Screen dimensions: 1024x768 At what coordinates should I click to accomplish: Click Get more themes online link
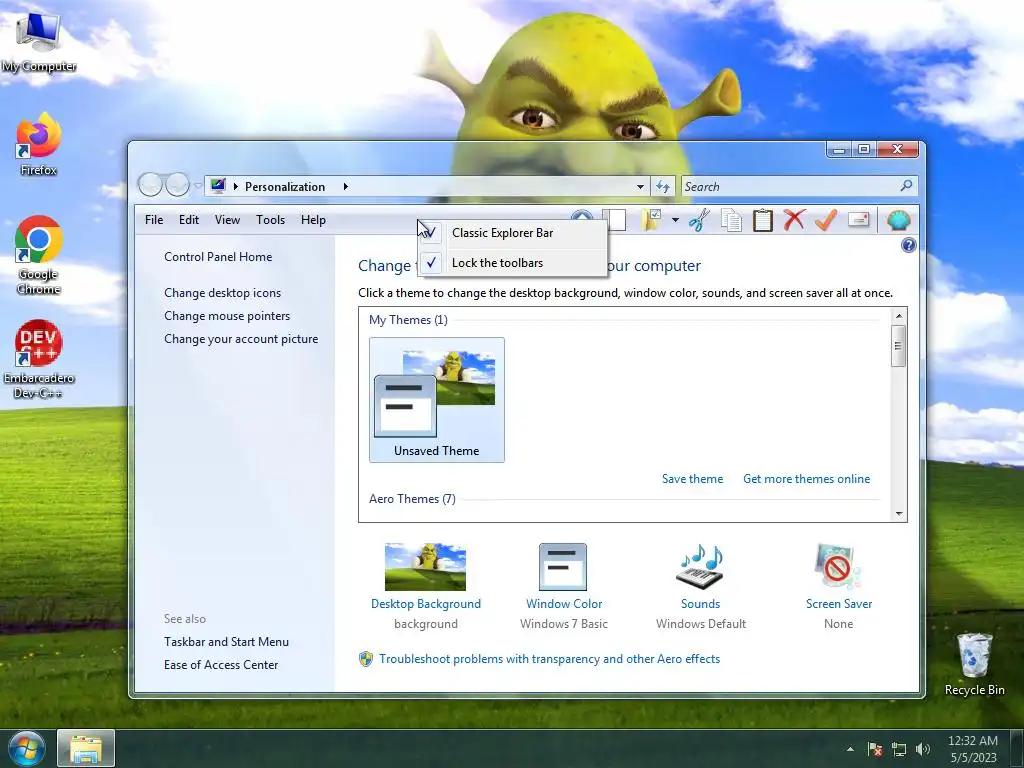click(807, 479)
